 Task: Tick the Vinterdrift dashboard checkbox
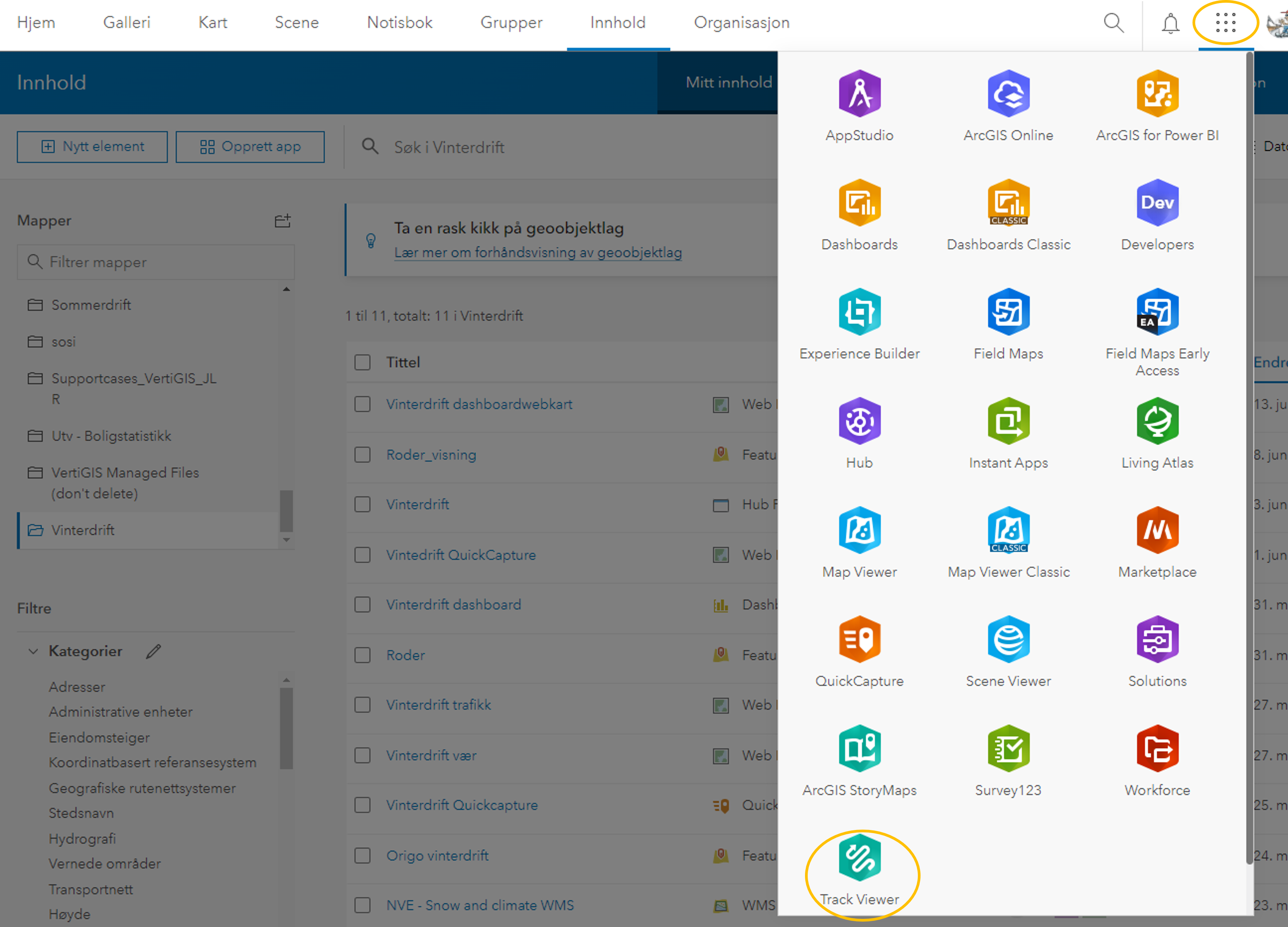(362, 604)
